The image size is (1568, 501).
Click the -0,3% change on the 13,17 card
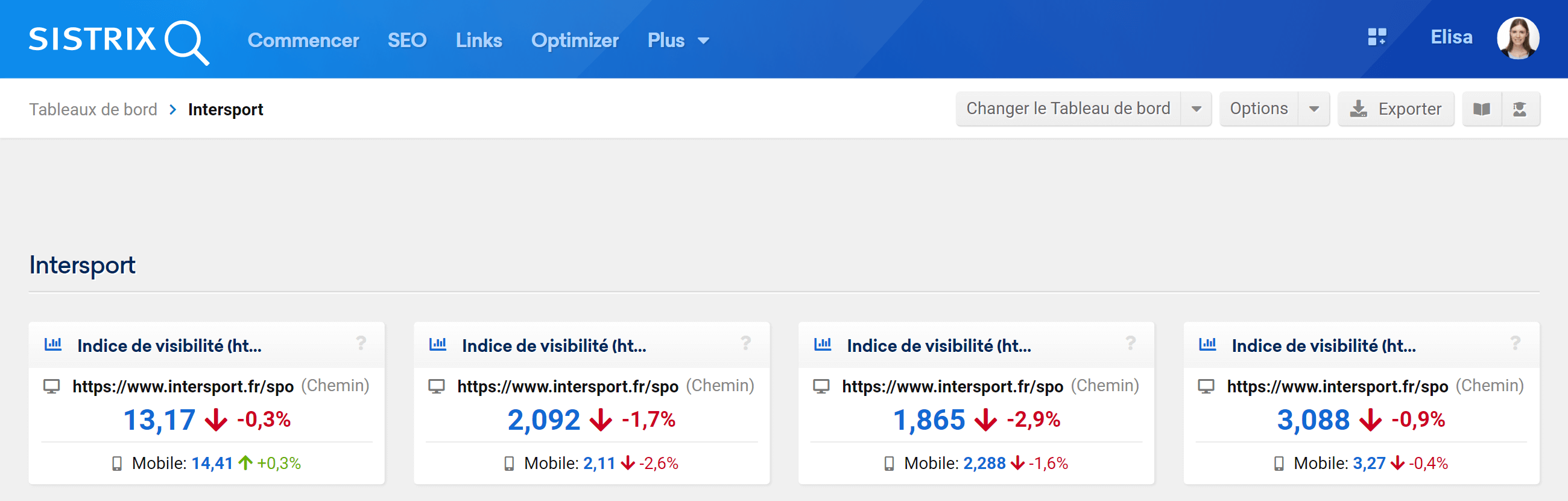coord(264,420)
